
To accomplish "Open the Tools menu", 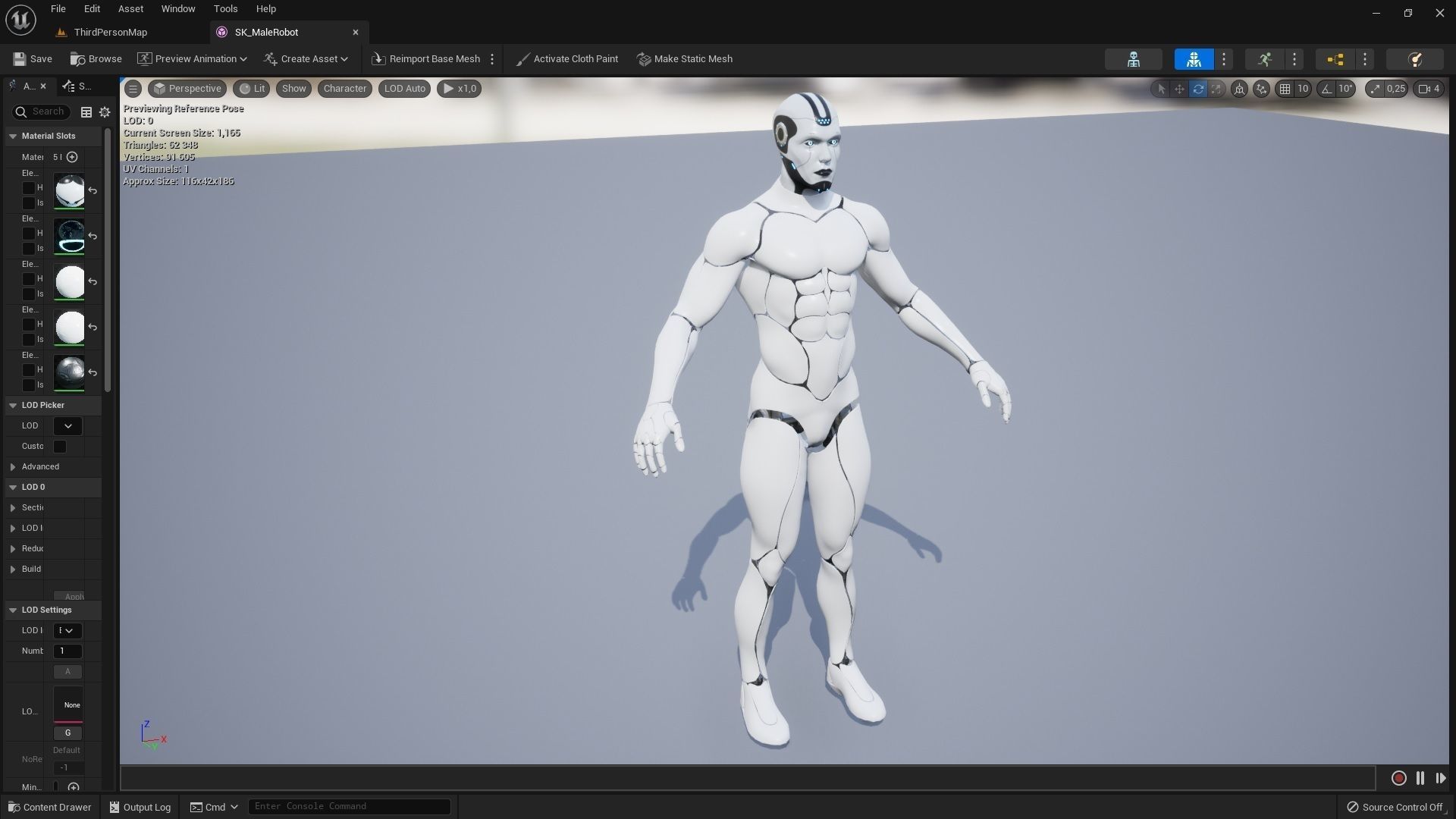I will pos(225,9).
